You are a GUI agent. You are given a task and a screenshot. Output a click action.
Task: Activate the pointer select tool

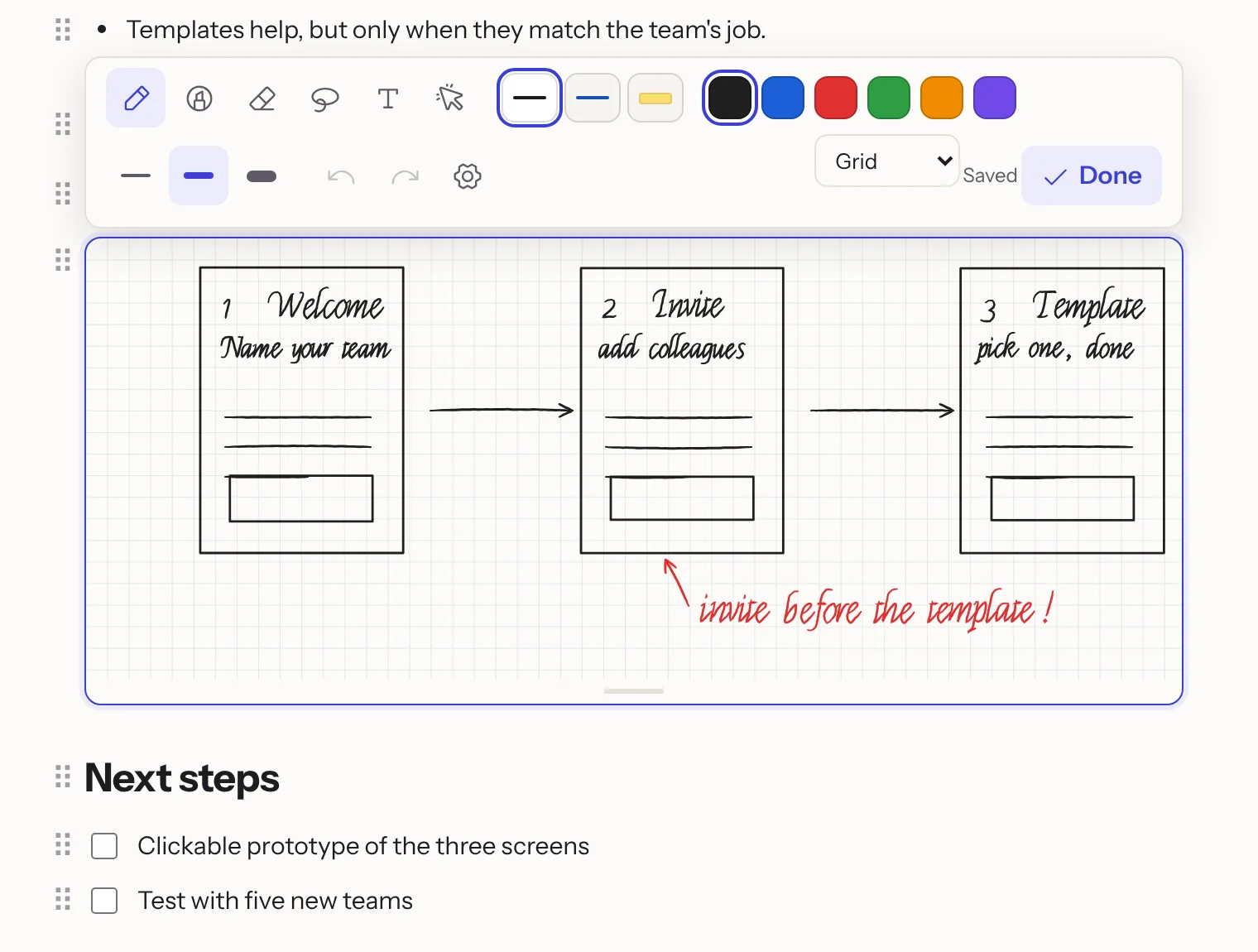tap(450, 99)
